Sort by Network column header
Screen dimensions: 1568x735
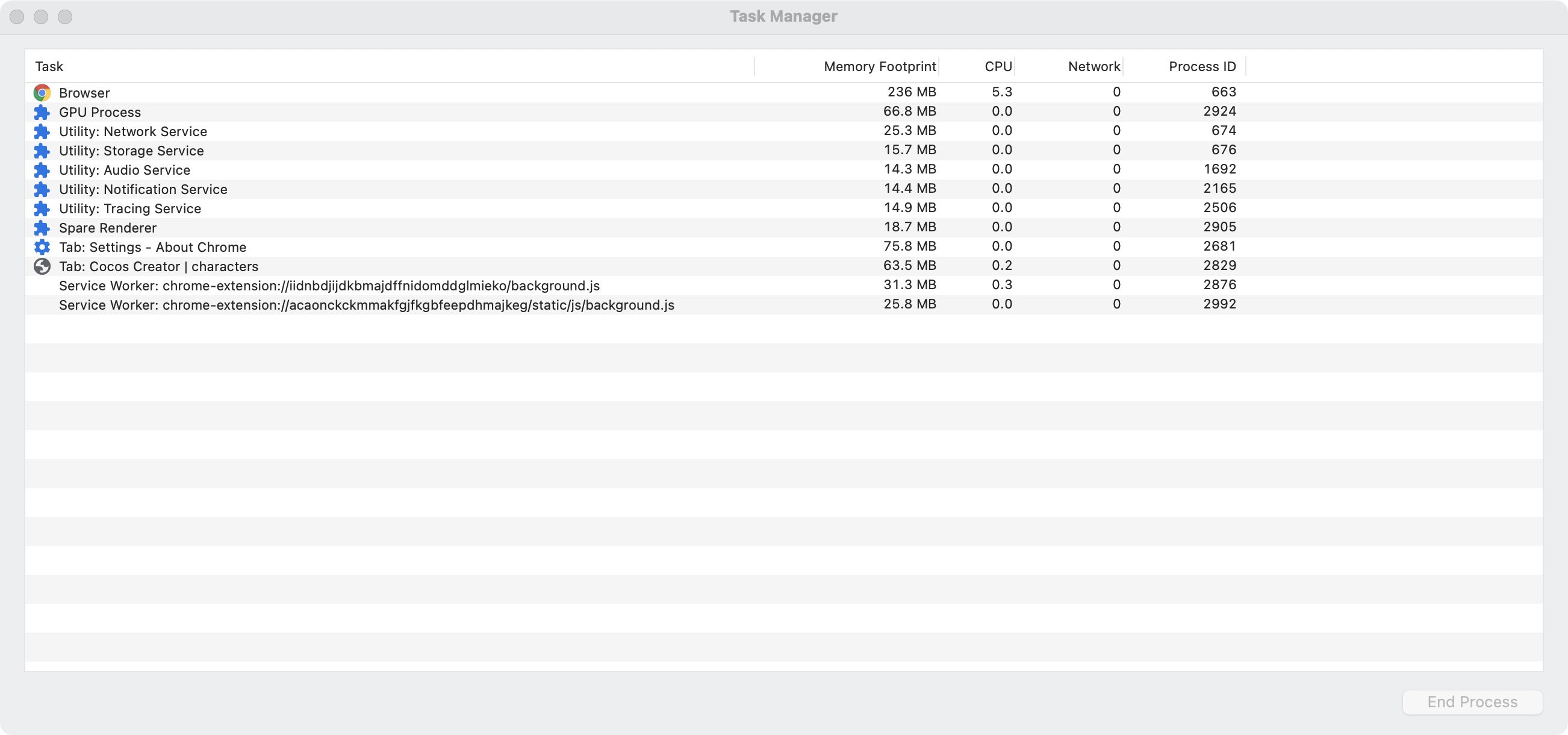[x=1094, y=66]
